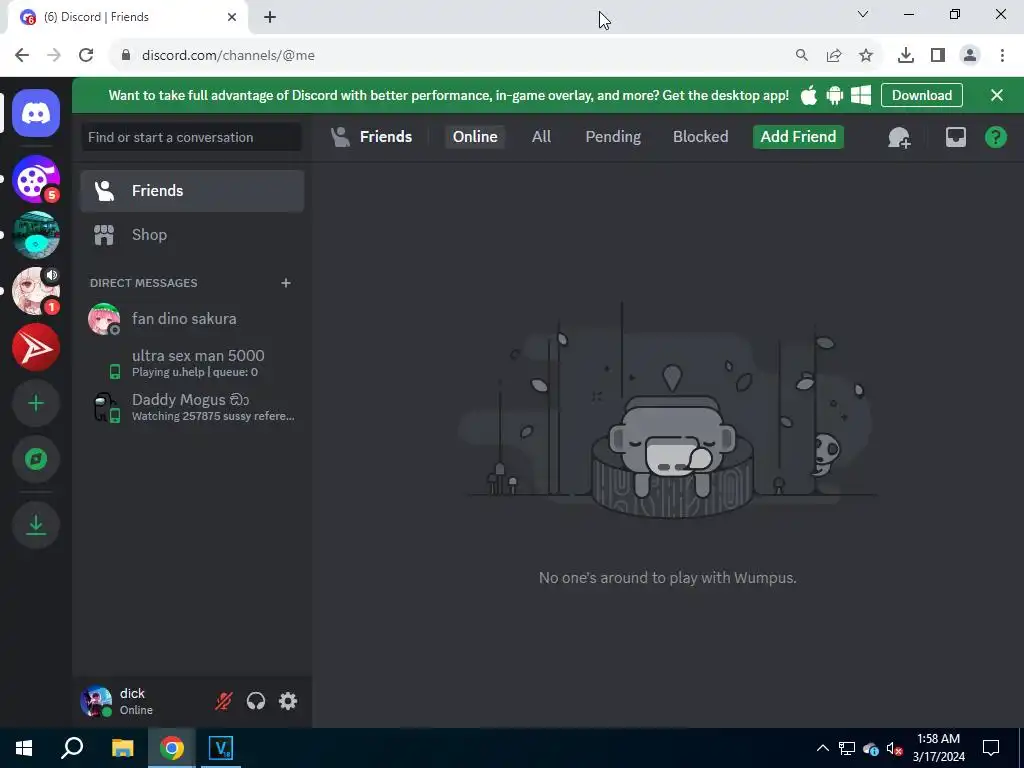Click the Download button in banner
The width and height of the screenshot is (1024, 768).
[x=921, y=95]
